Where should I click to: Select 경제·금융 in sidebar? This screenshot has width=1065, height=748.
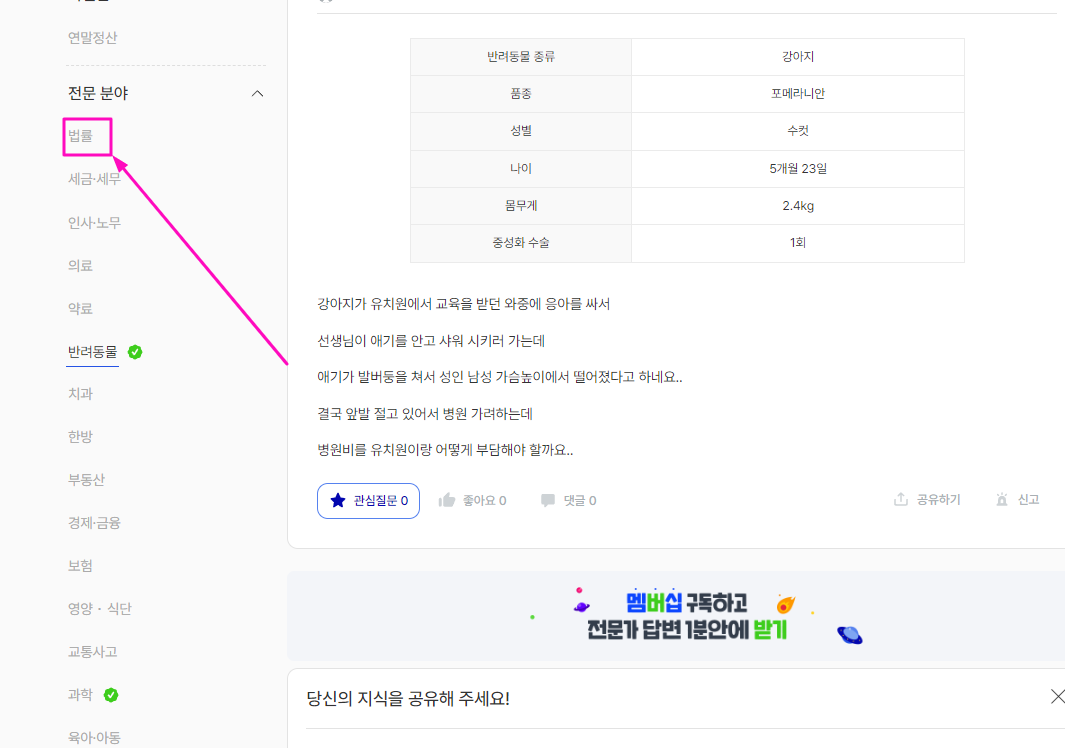tap(94, 523)
